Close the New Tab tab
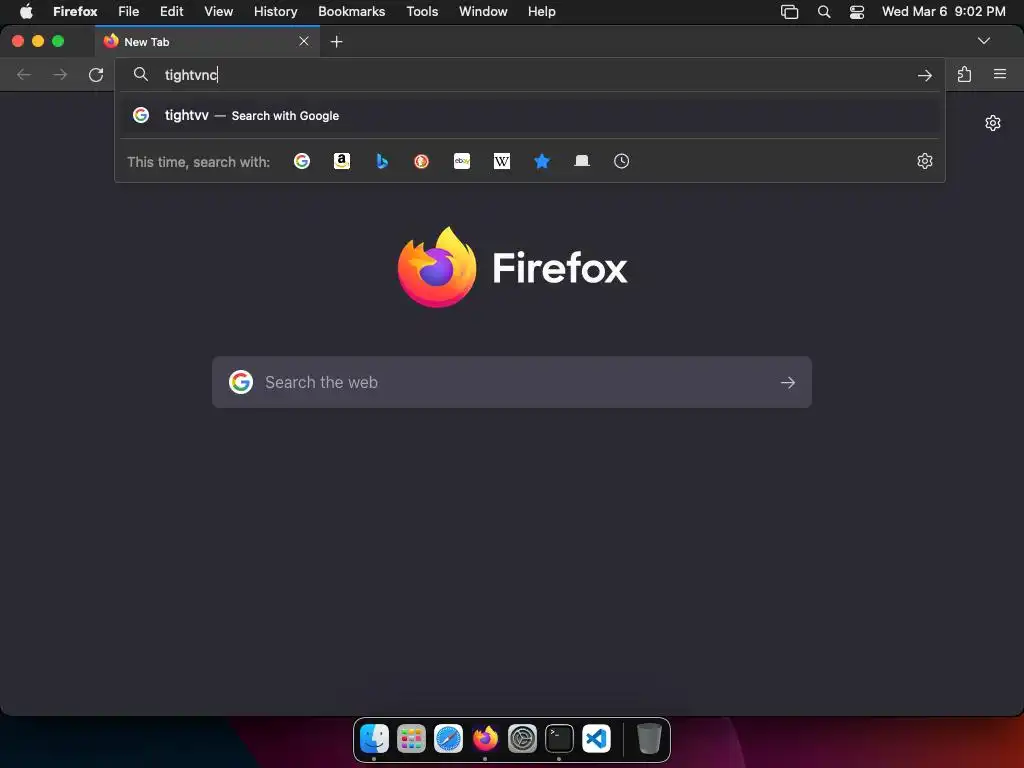 (304, 41)
